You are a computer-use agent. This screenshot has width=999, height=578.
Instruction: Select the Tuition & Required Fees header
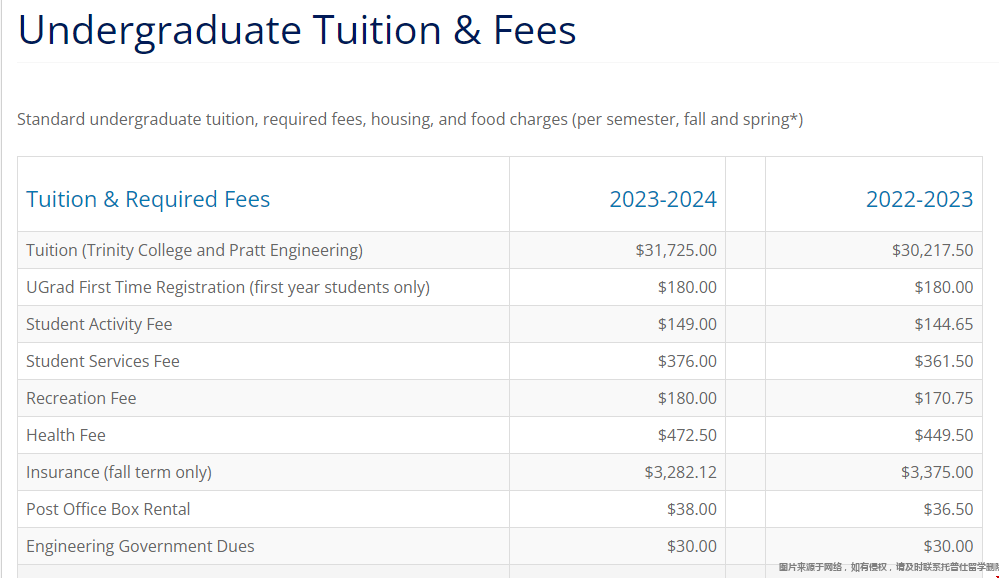(148, 199)
